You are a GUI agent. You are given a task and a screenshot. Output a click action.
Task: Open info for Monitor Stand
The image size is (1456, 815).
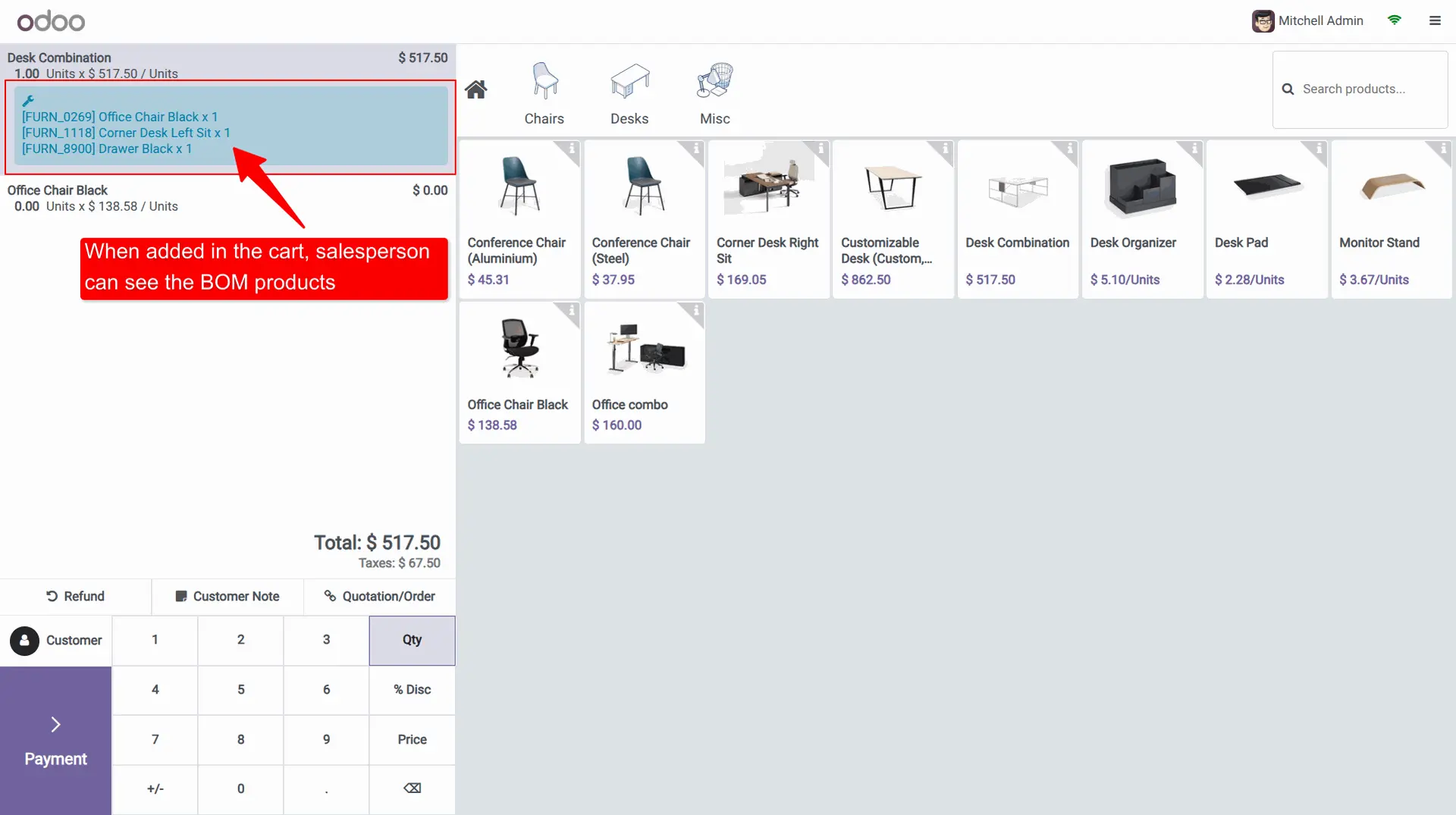[1442, 149]
